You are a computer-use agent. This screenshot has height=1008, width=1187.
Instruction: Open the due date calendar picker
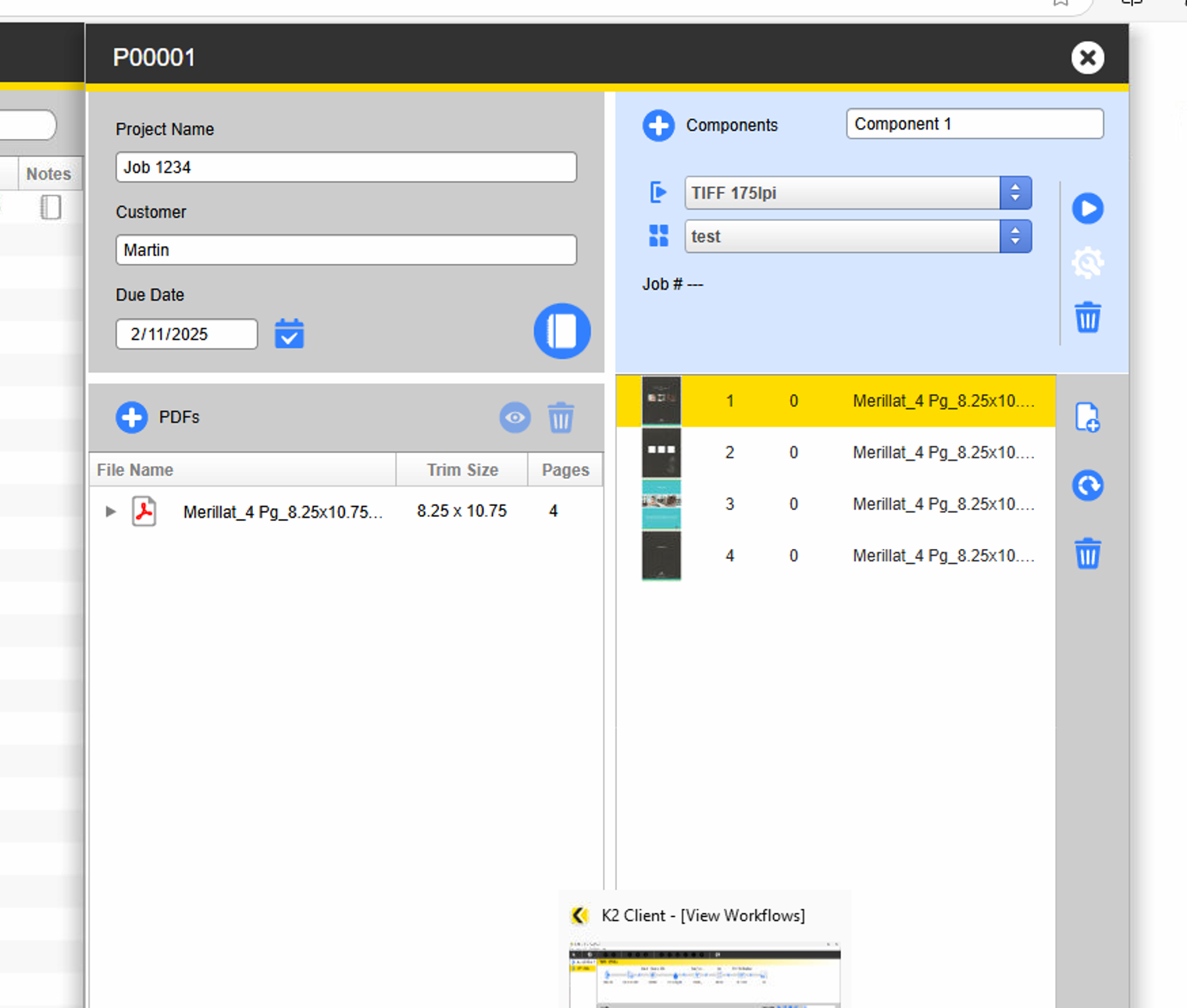pyautogui.click(x=289, y=333)
